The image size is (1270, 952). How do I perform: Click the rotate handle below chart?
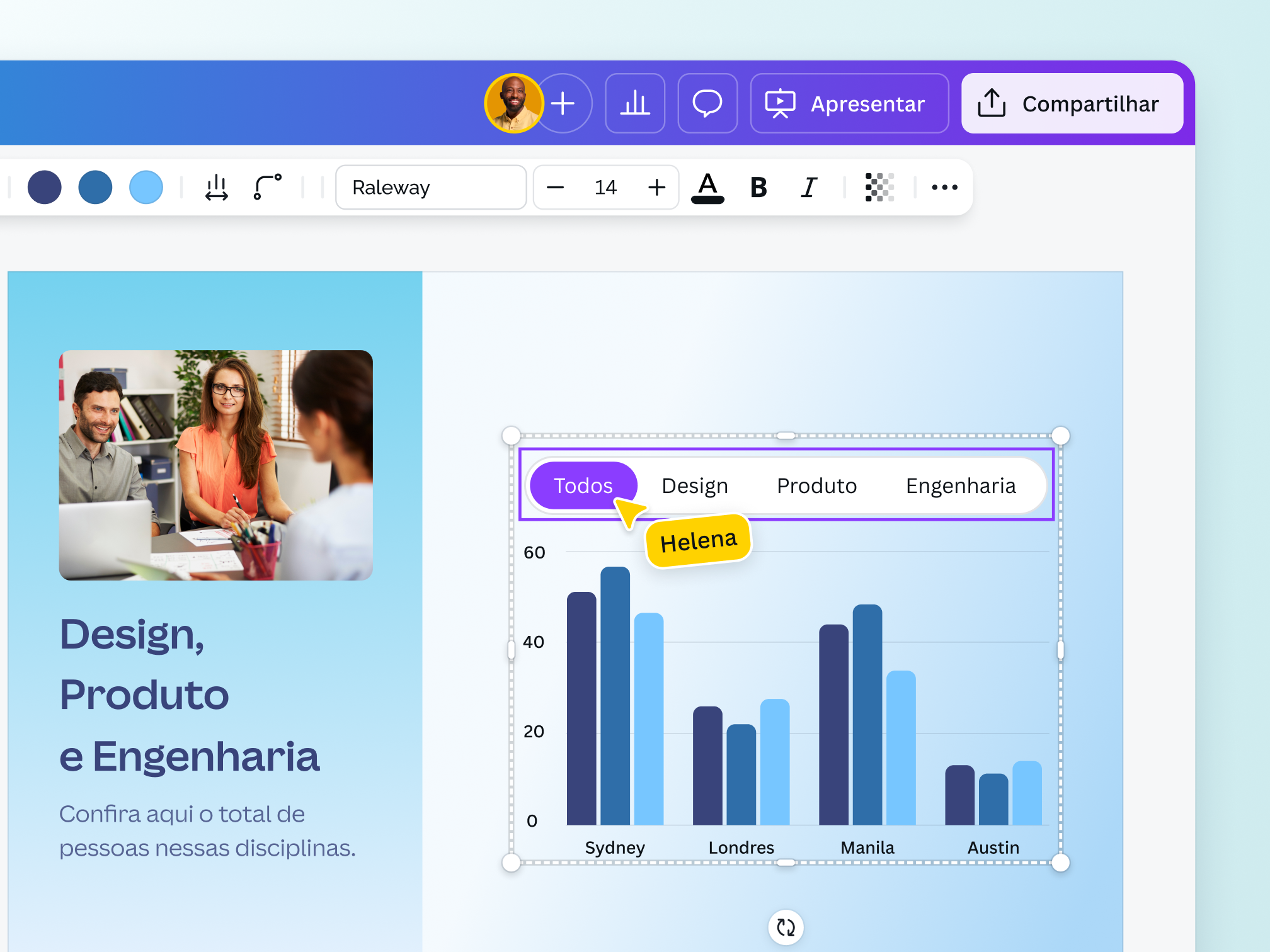click(x=786, y=927)
